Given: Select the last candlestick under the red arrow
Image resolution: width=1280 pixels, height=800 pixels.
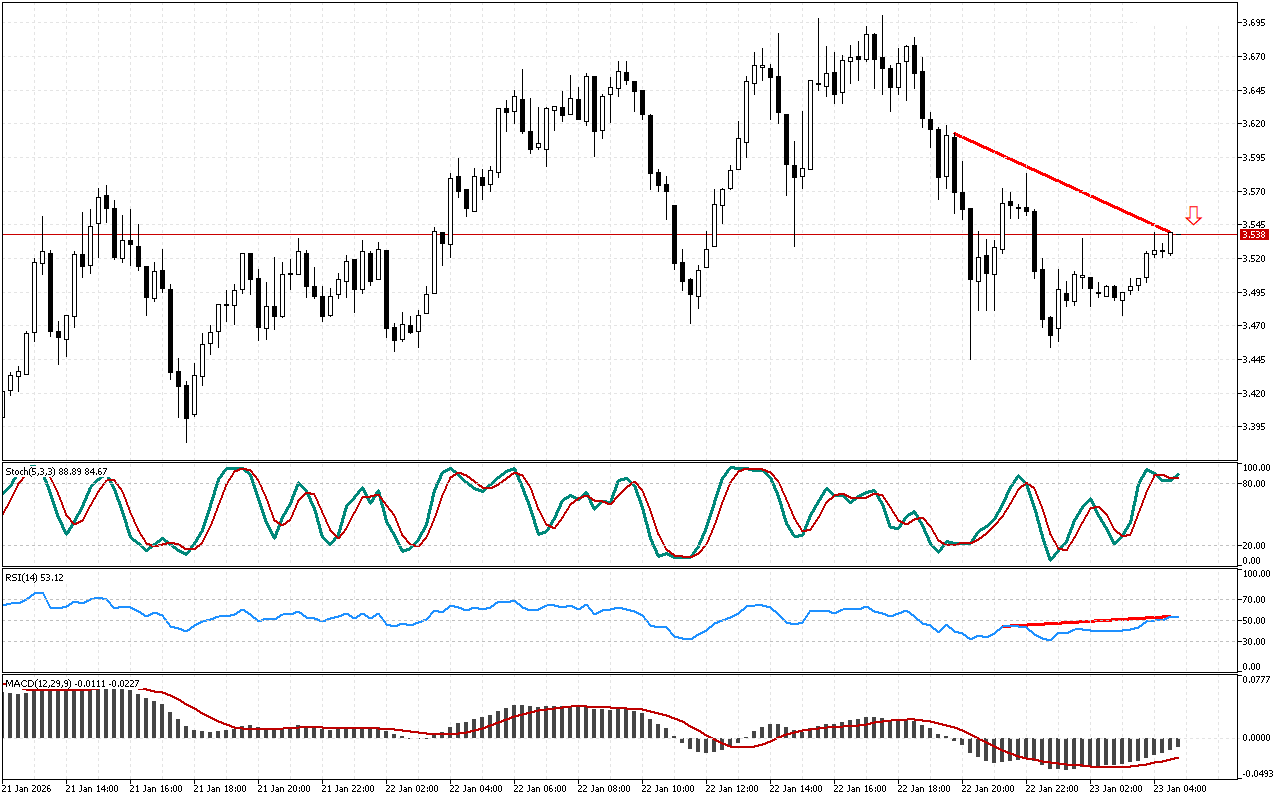Looking at the screenshot, I should [1171, 243].
